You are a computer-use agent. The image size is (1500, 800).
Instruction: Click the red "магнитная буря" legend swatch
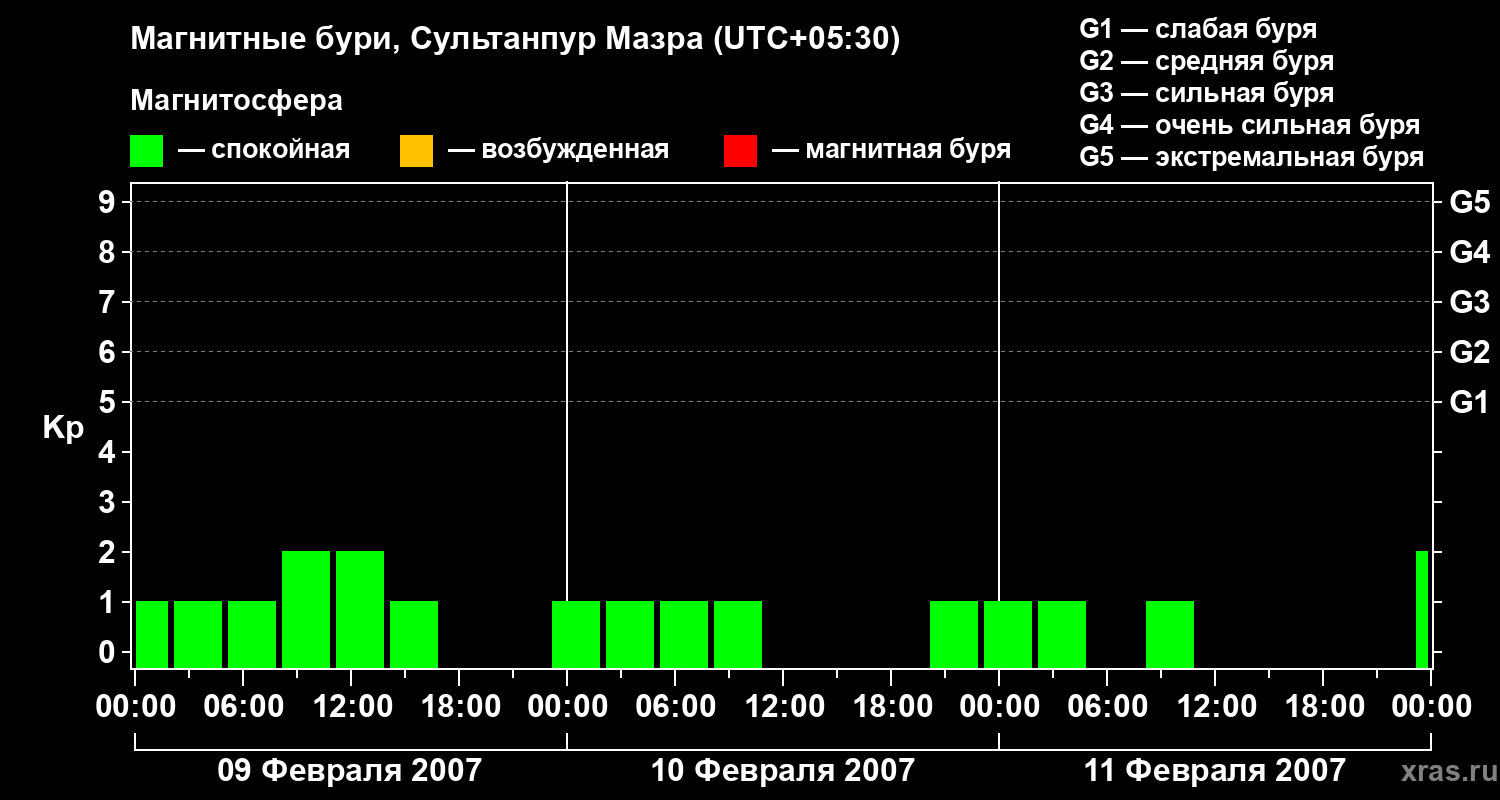tap(740, 150)
